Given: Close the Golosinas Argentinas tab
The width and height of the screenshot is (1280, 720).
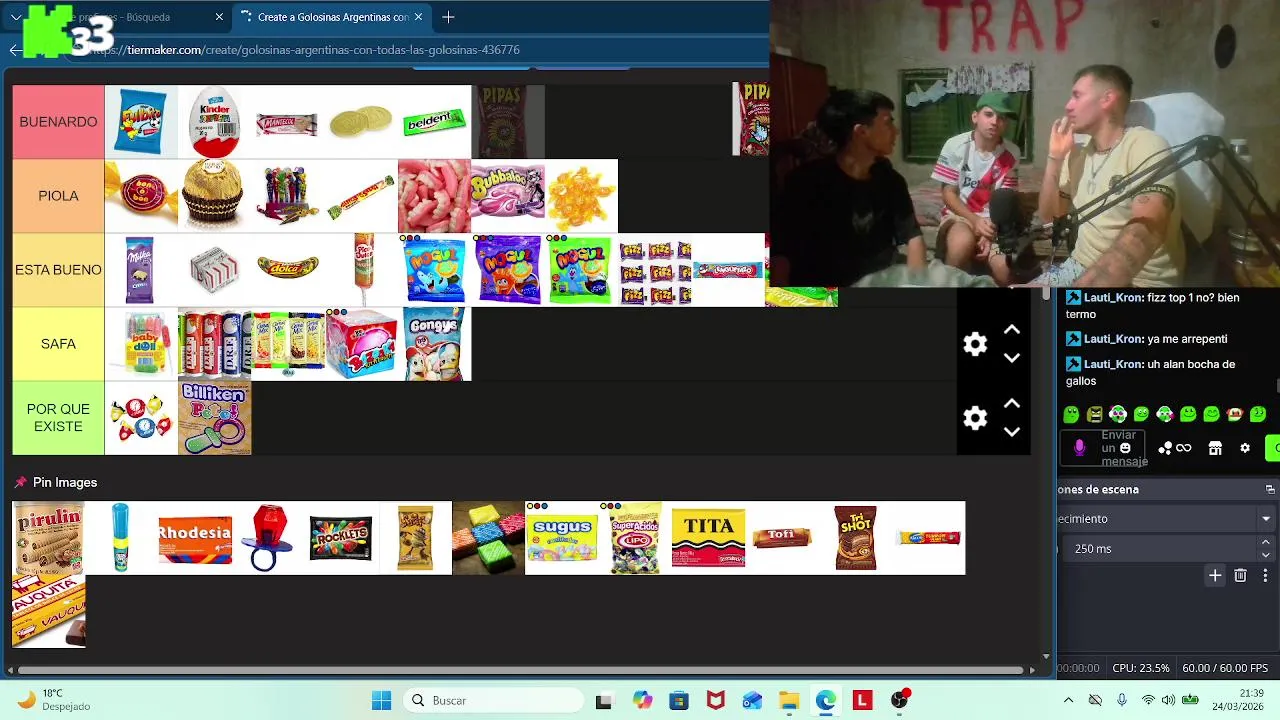Looking at the screenshot, I should click(418, 17).
